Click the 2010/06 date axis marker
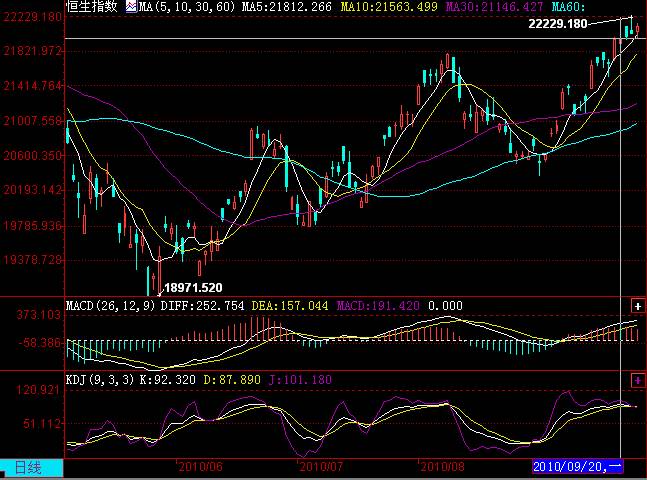 [201, 467]
